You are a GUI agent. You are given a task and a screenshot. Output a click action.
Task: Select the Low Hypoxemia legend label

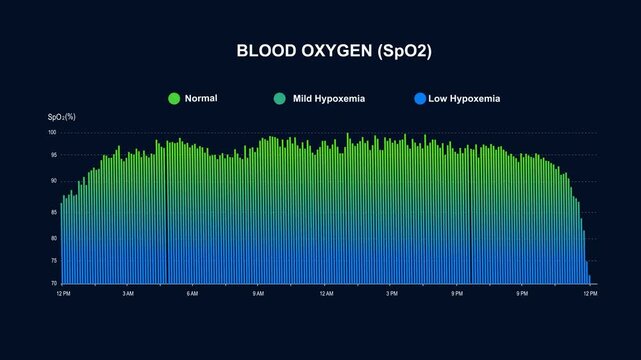[464, 98]
